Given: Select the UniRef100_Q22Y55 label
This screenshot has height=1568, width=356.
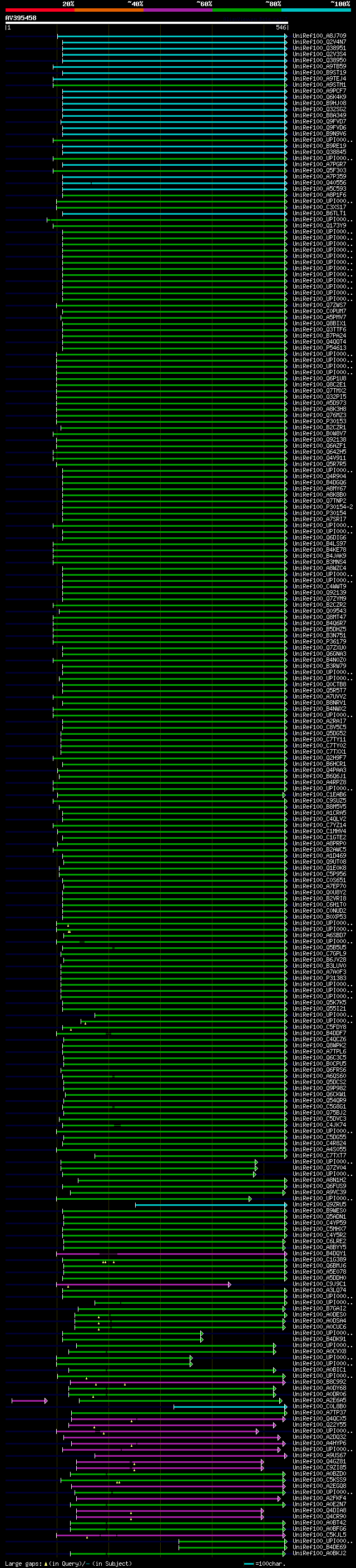Looking at the screenshot, I should (x=319, y=1425).
